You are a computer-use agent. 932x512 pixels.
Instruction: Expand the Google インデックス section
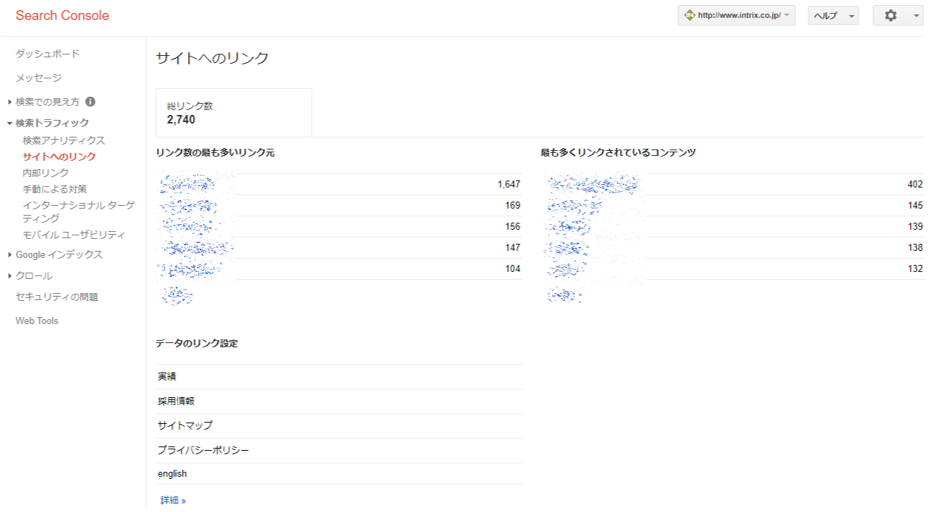click(x=58, y=255)
